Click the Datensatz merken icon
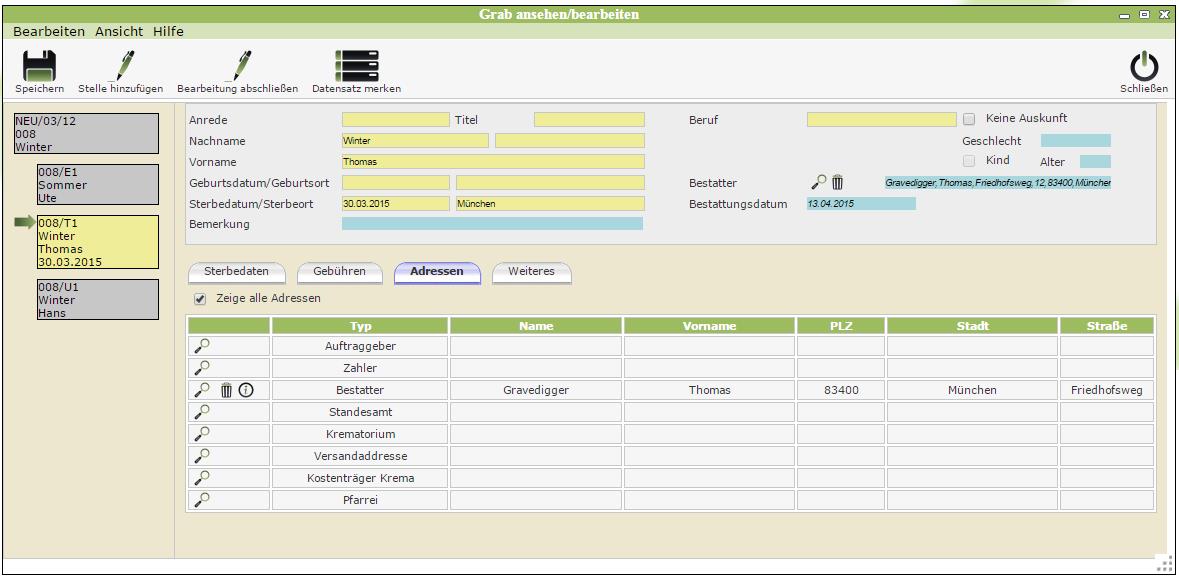 tap(356, 66)
